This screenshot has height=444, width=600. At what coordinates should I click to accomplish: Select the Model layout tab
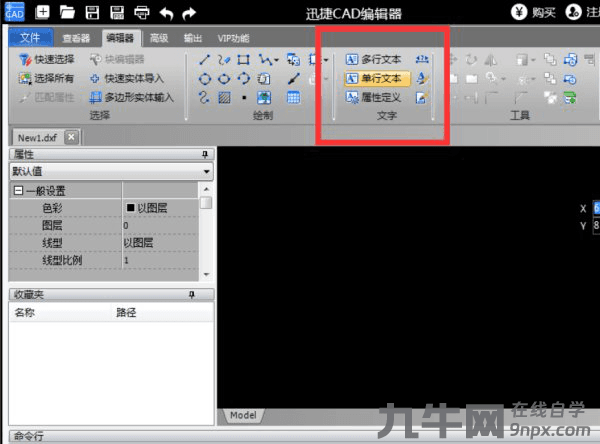[x=243, y=415]
